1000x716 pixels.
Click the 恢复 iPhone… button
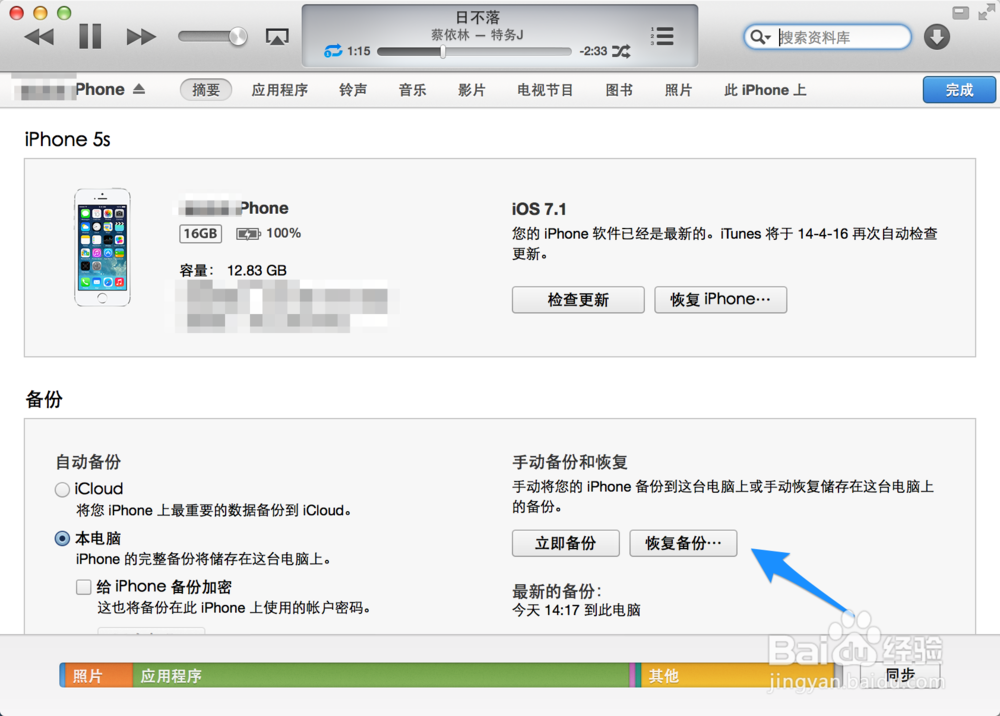tap(721, 300)
